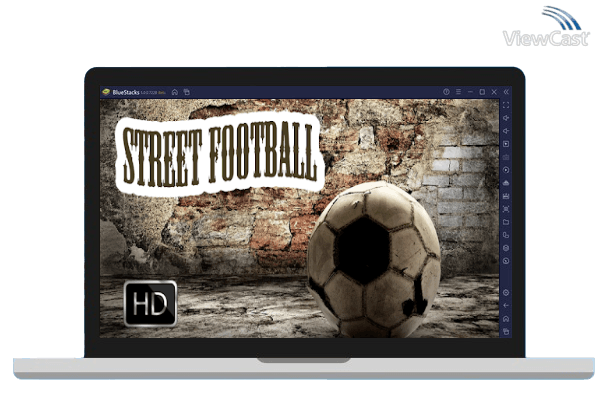Open the greyed-out keyboard controls icon

pos(506,157)
